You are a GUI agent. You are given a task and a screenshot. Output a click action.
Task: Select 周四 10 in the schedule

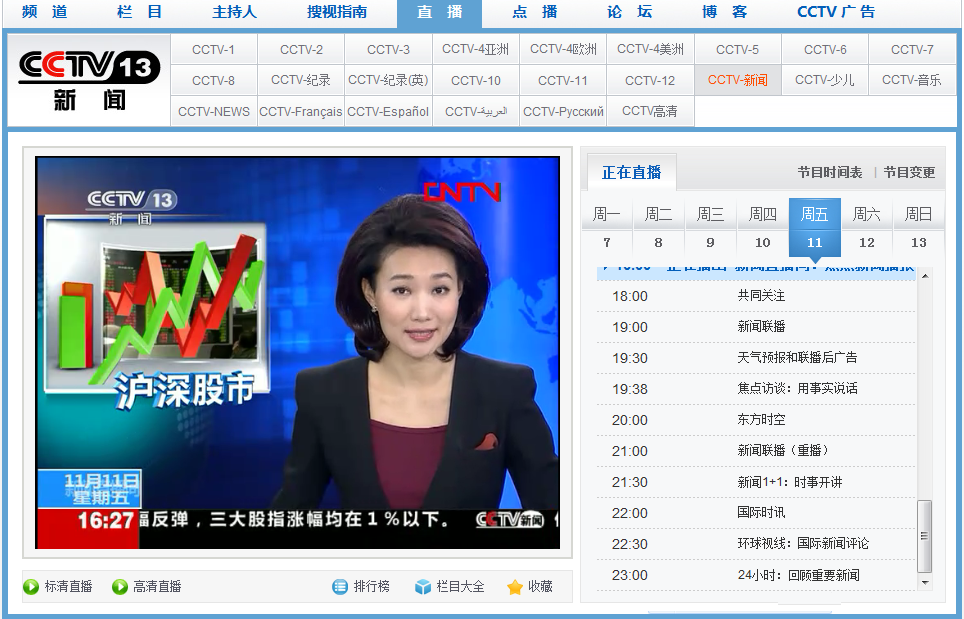[762, 227]
